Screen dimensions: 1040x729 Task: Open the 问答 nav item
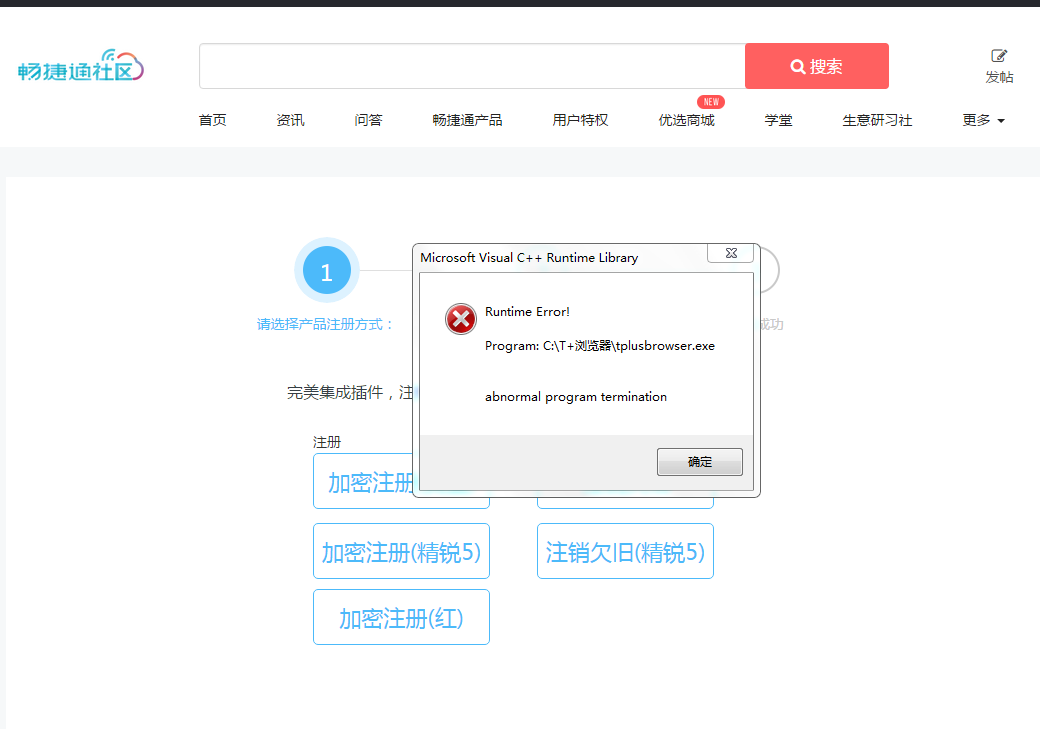[368, 120]
